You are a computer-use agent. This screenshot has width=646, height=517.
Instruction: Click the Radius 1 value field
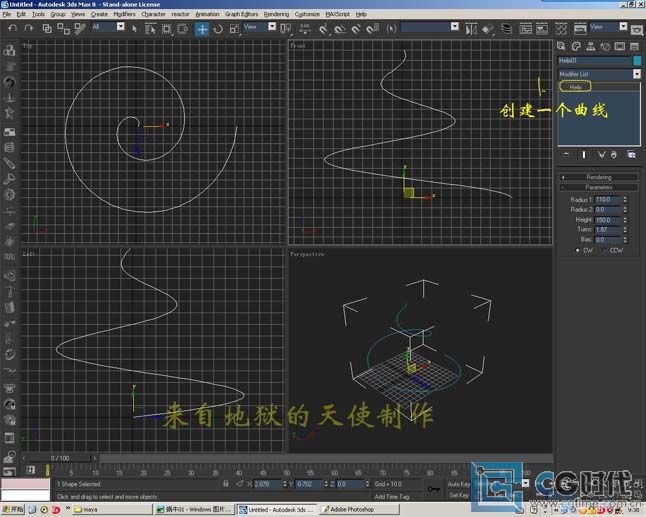608,199
